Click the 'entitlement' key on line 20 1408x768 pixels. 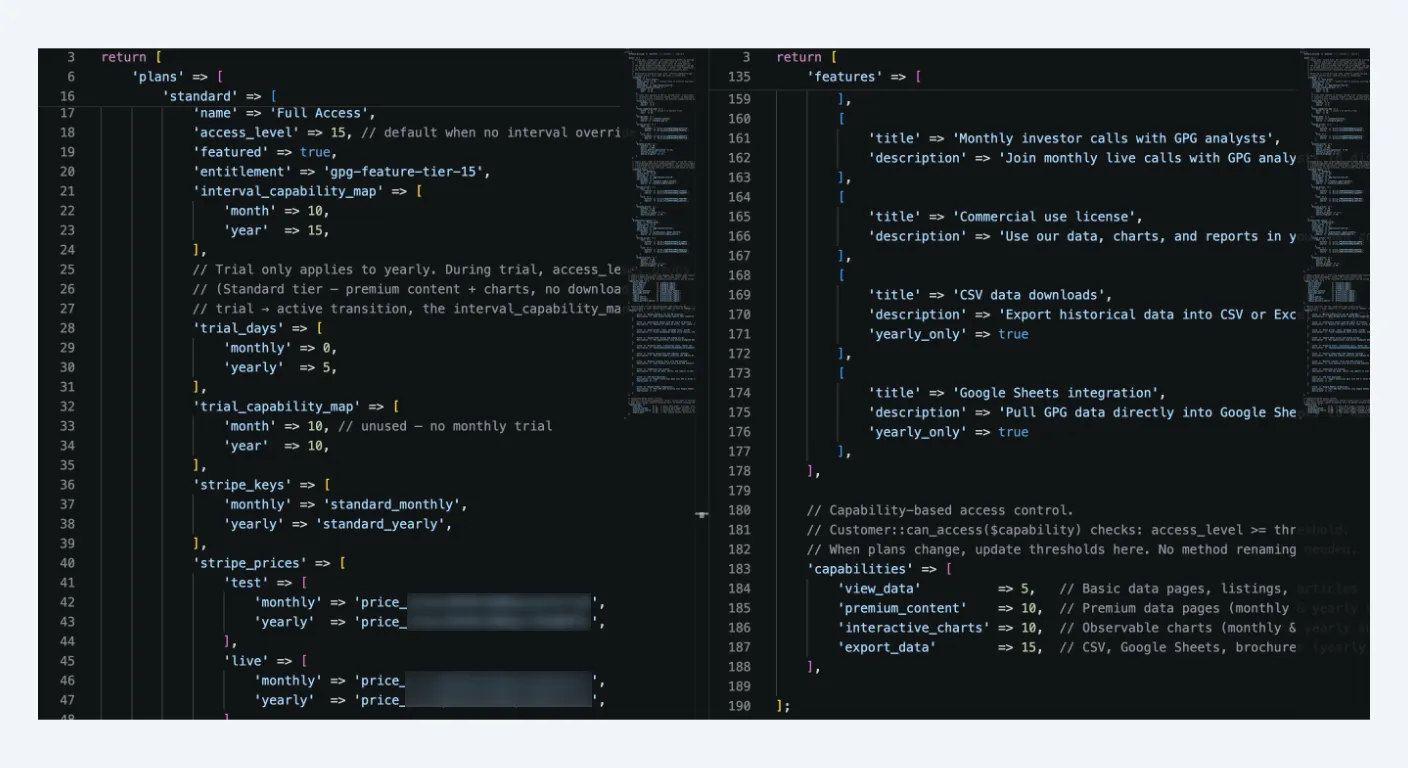241,171
